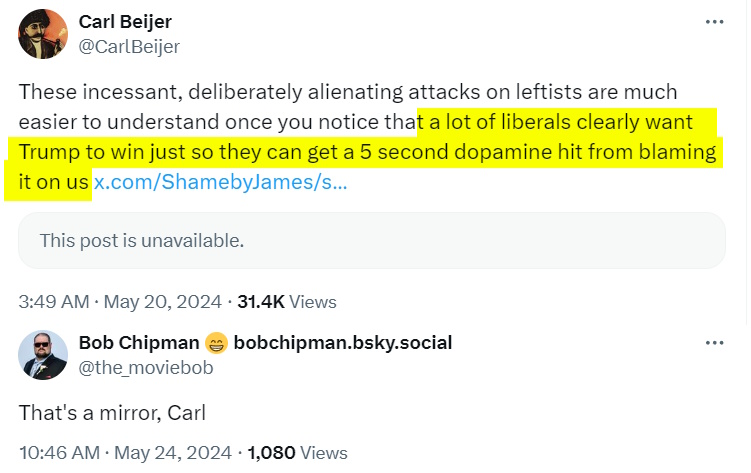Screen dimensions: 751x473
Task: Open Bob Chipman's profile picture
Action: pyautogui.click(x=43, y=355)
